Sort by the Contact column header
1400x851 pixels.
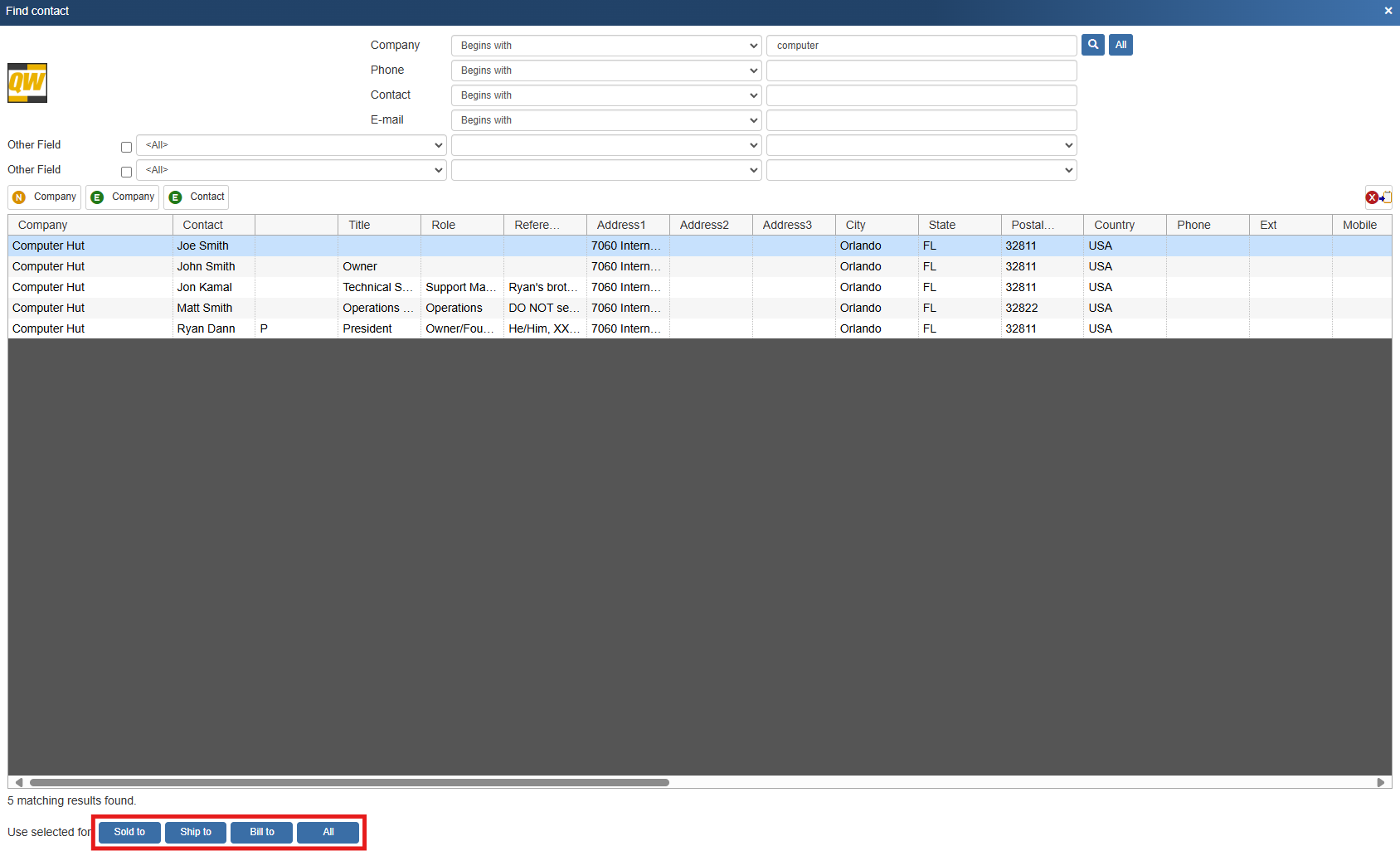click(213, 225)
